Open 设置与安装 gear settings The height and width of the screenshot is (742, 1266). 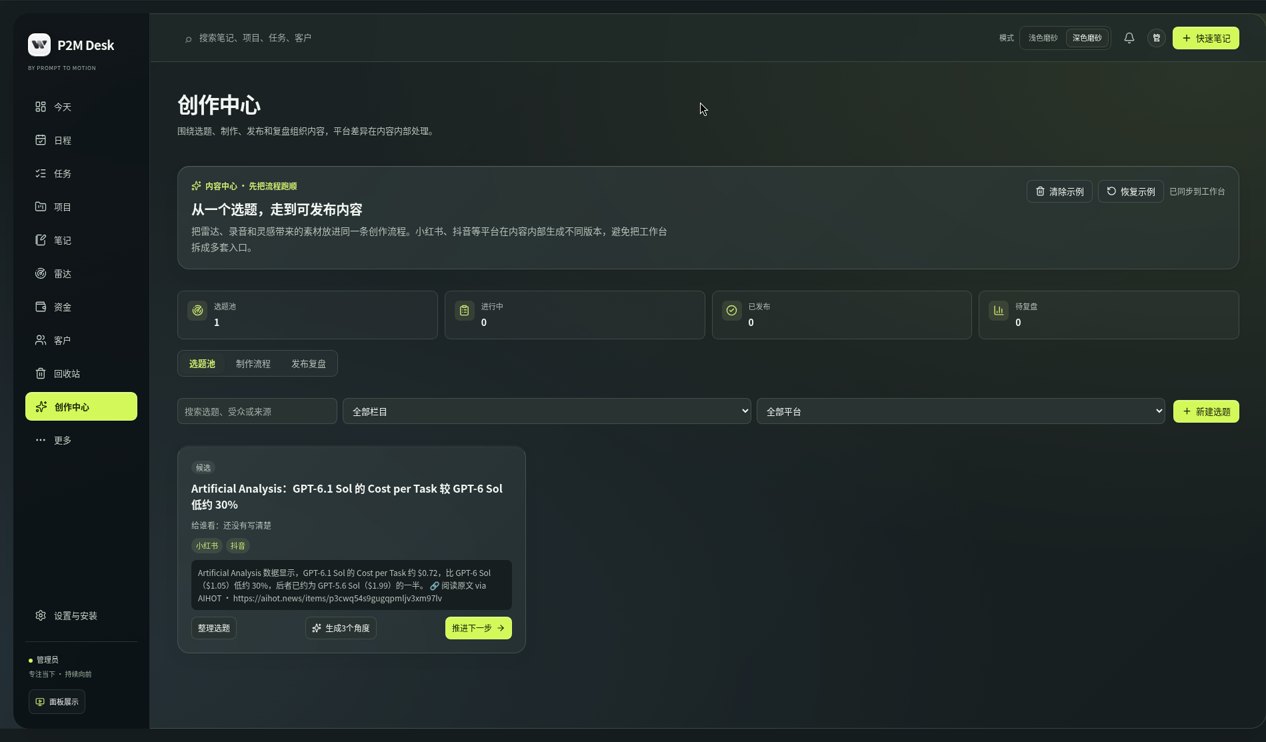click(x=81, y=616)
